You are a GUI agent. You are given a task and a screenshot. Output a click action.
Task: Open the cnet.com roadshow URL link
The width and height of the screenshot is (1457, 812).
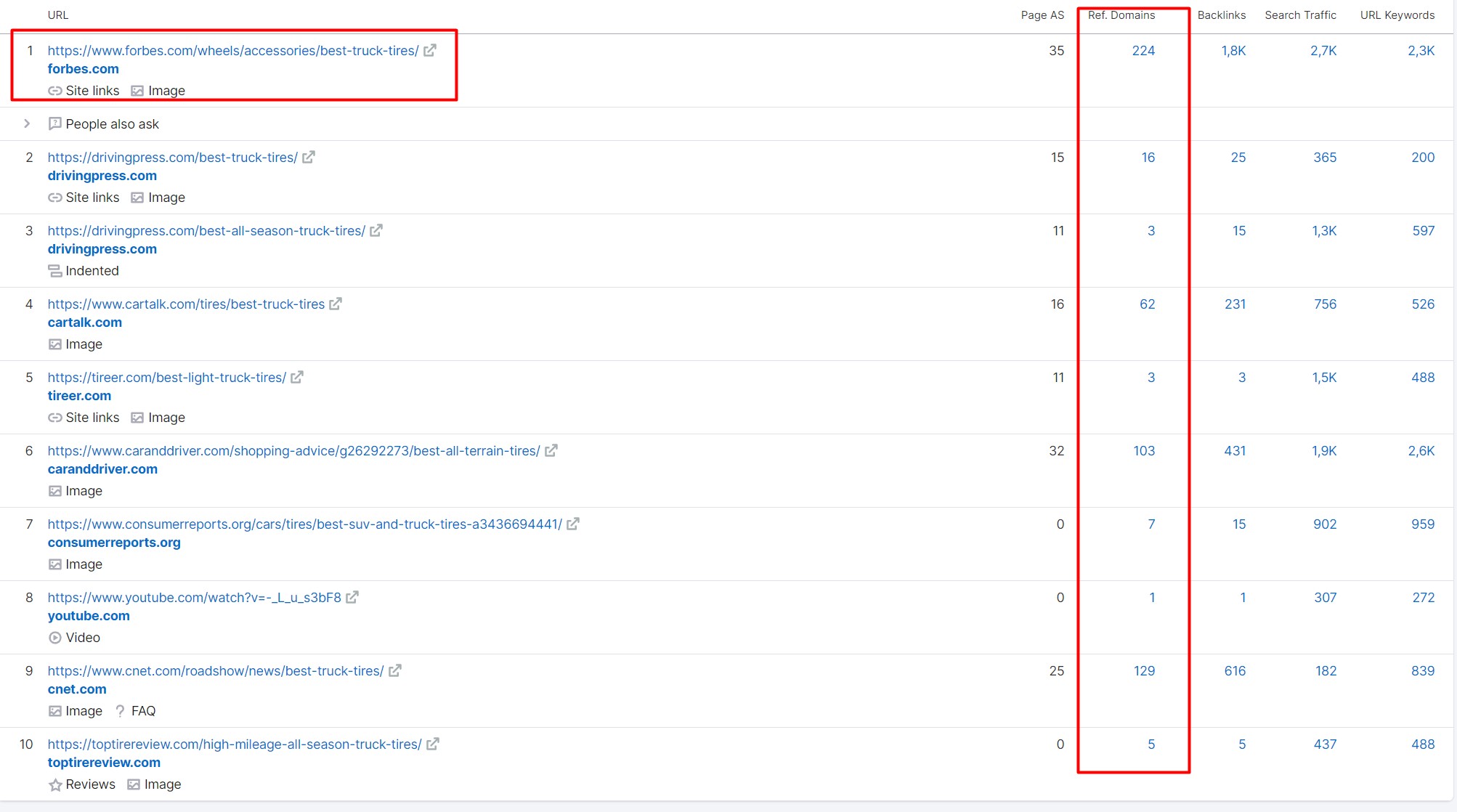point(216,670)
